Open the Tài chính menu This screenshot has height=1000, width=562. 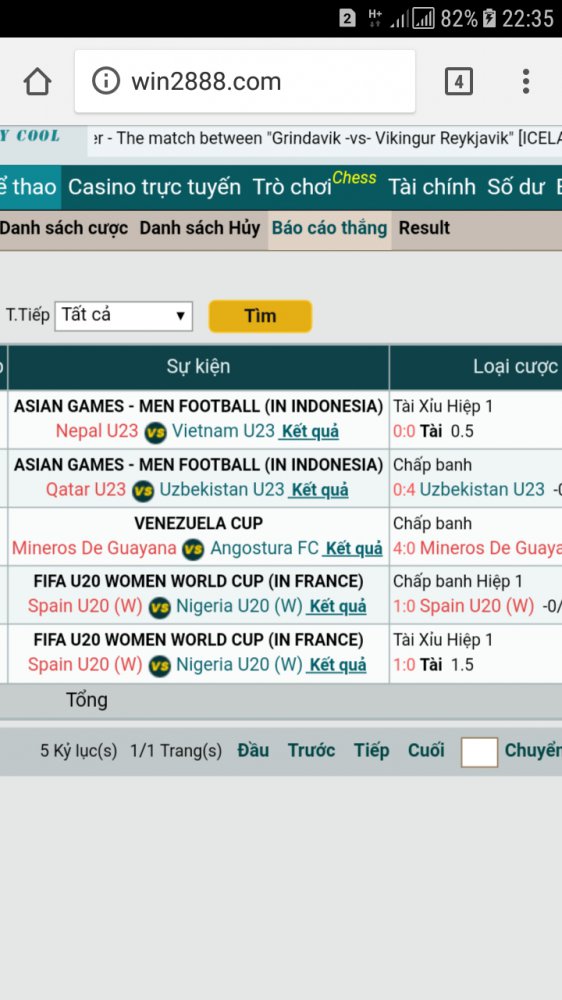click(x=432, y=187)
